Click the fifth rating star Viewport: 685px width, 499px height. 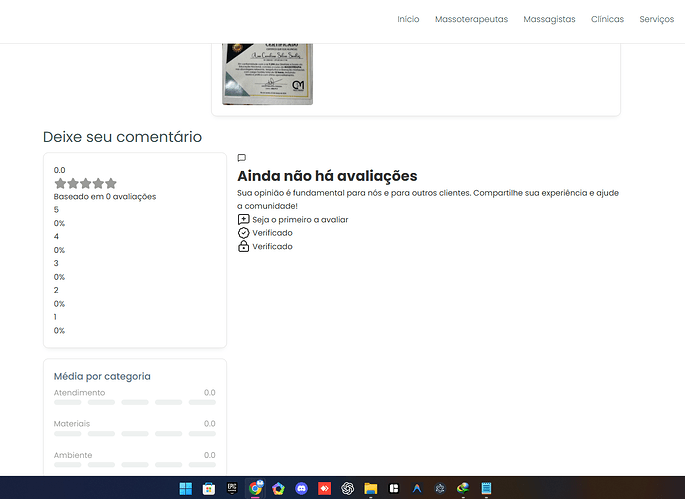(x=111, y=184)
